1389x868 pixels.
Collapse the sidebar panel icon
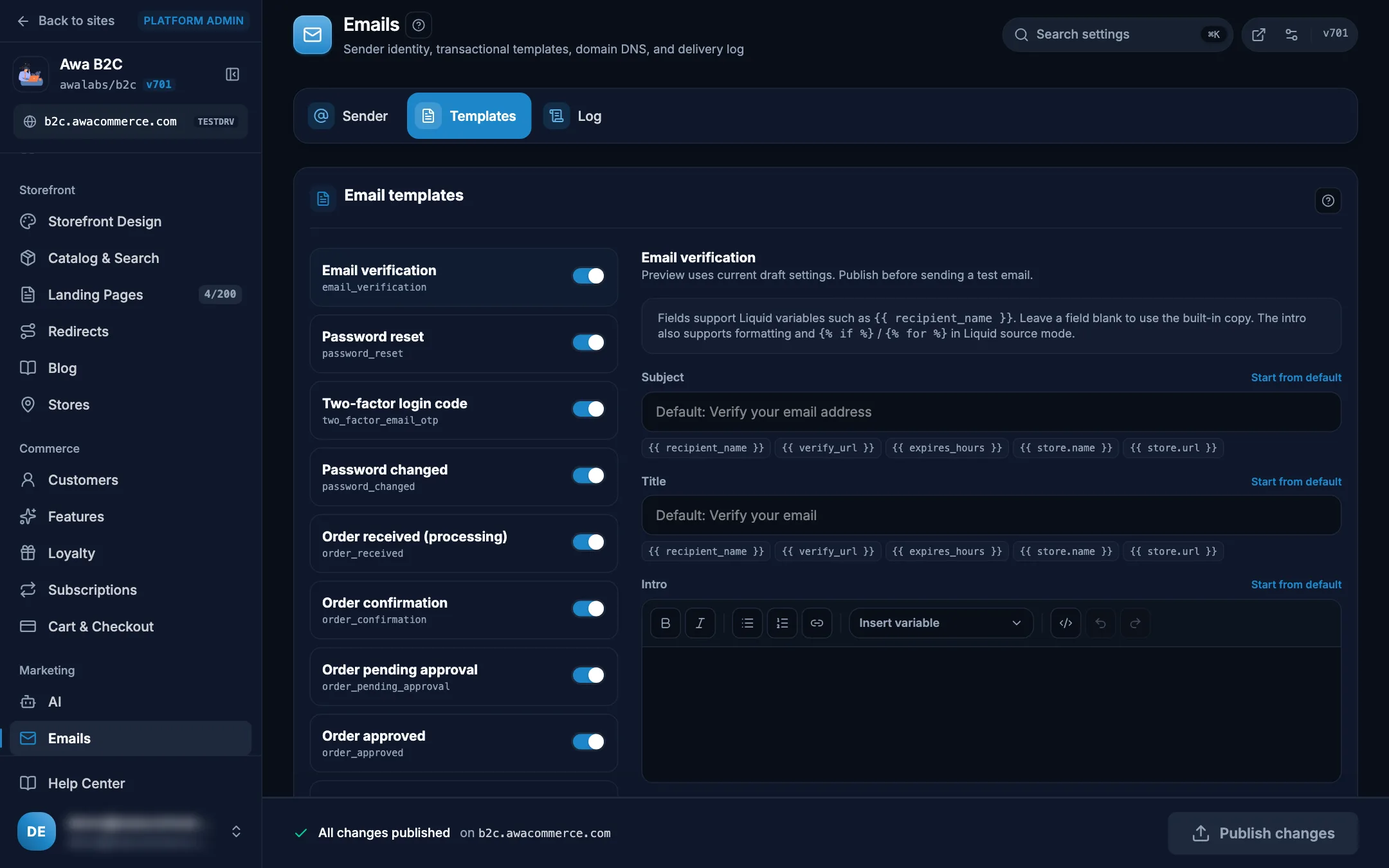click(x=232, y=74)
